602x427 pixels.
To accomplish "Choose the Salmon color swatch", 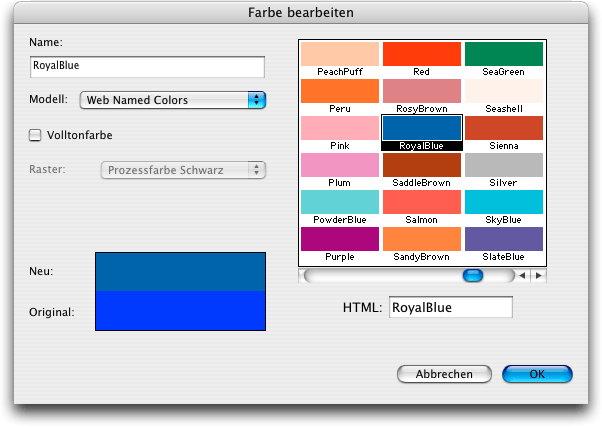I will [x=422, y=202].
